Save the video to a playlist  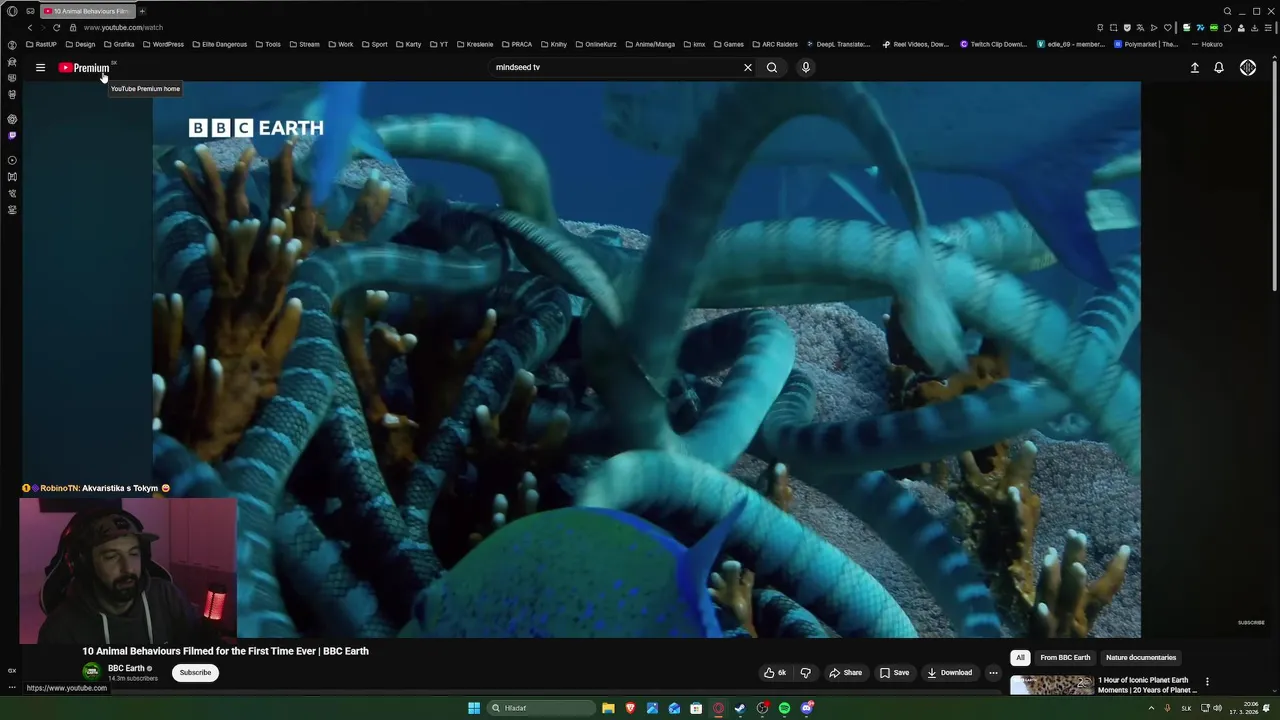894,673
